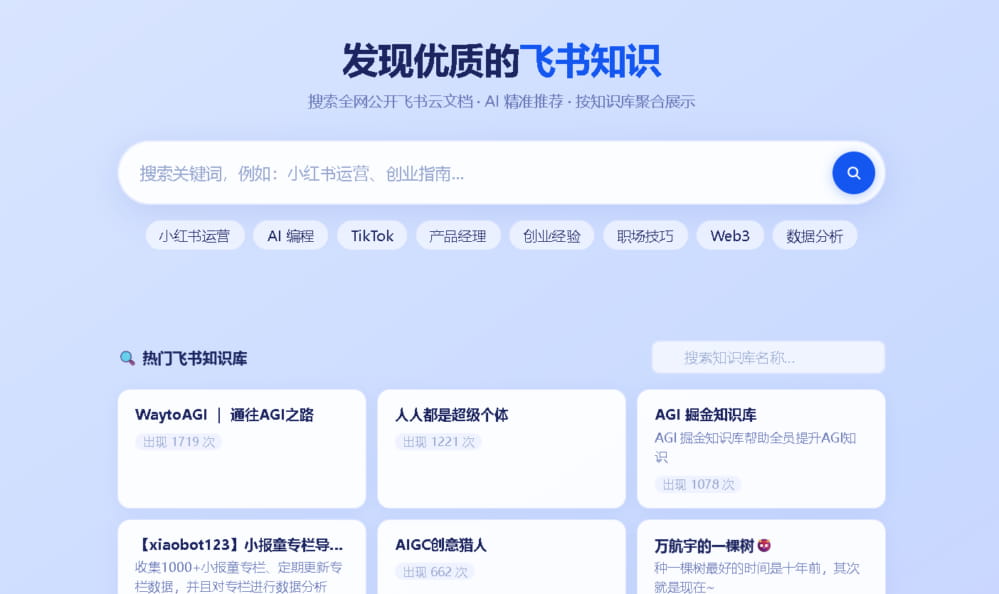Click the 发现优质的飞书知识 headline
This screenshot has width=999, height=594.
pyautogui.click(x=501, y=61)
